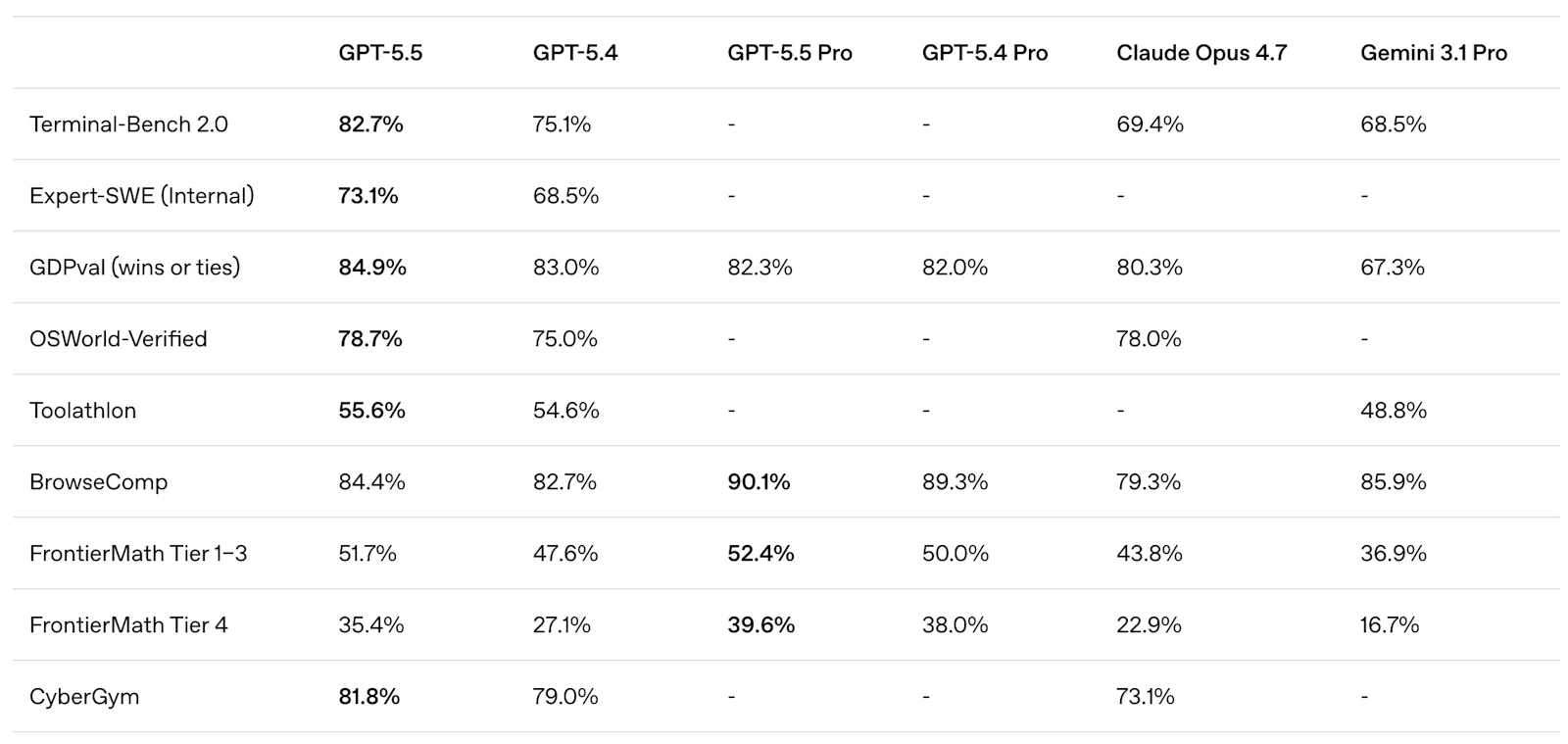1568x744 pixels.
Task: Click the GPT-5.5 column header
Action: tap(380, 53)
